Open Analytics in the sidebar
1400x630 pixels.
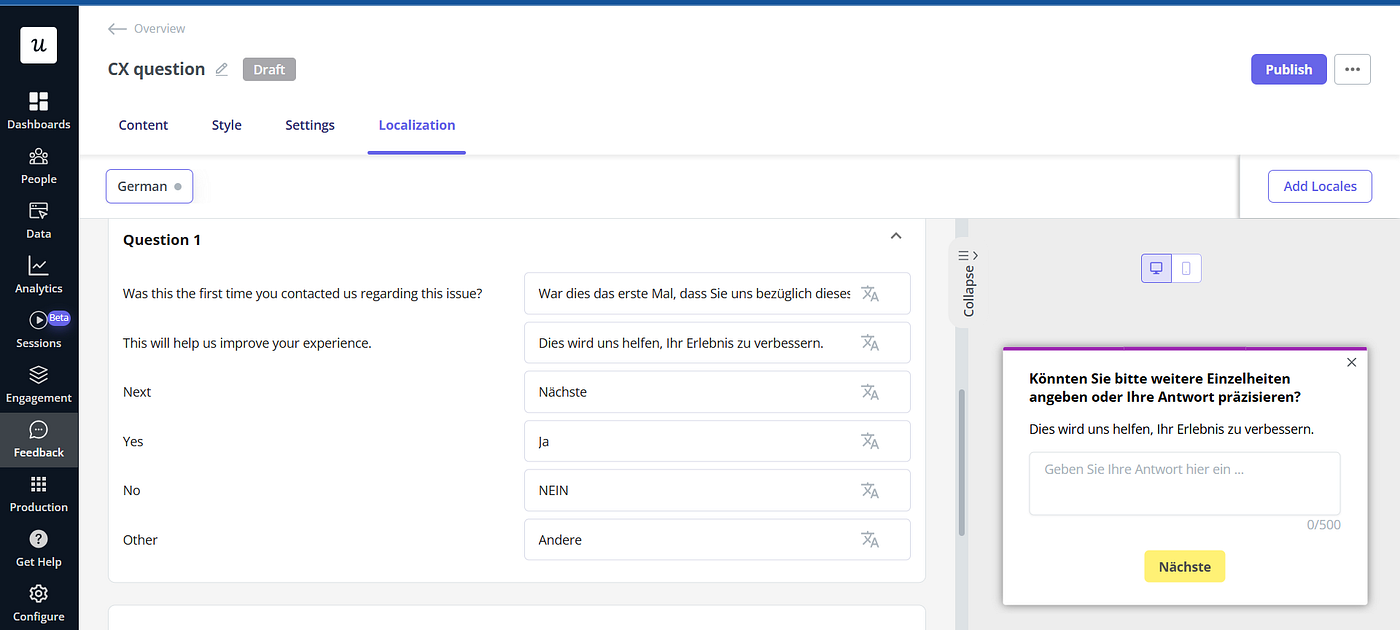coord(38,275)
